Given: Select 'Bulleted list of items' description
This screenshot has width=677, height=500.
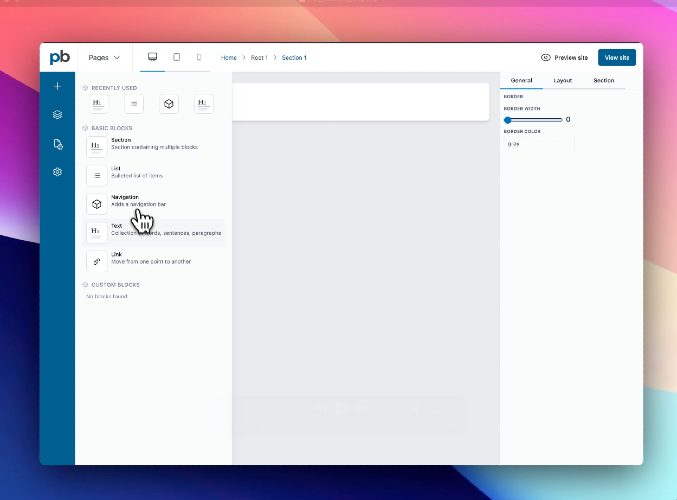Looking at the screenshot, I should (x=137, y=176).
